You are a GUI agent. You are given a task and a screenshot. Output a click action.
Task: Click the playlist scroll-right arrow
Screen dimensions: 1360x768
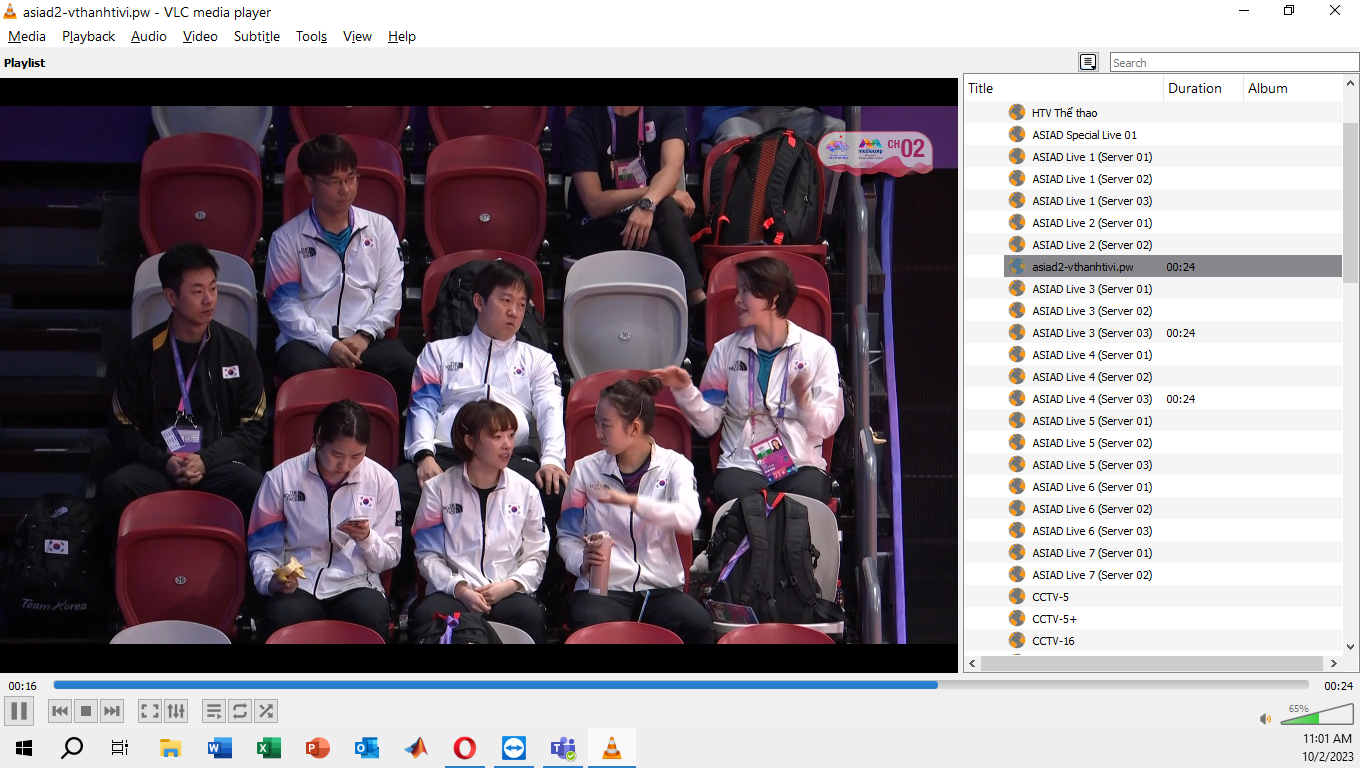(1334, 663)
